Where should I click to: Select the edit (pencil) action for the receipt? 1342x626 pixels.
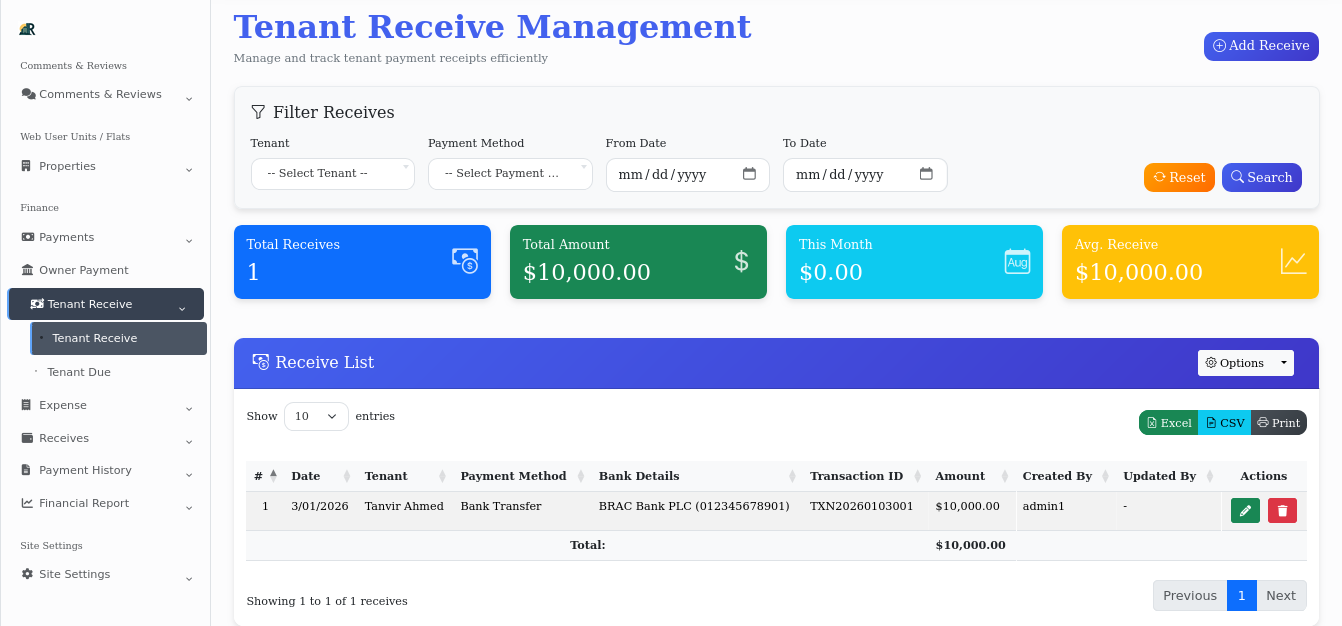1244,510
